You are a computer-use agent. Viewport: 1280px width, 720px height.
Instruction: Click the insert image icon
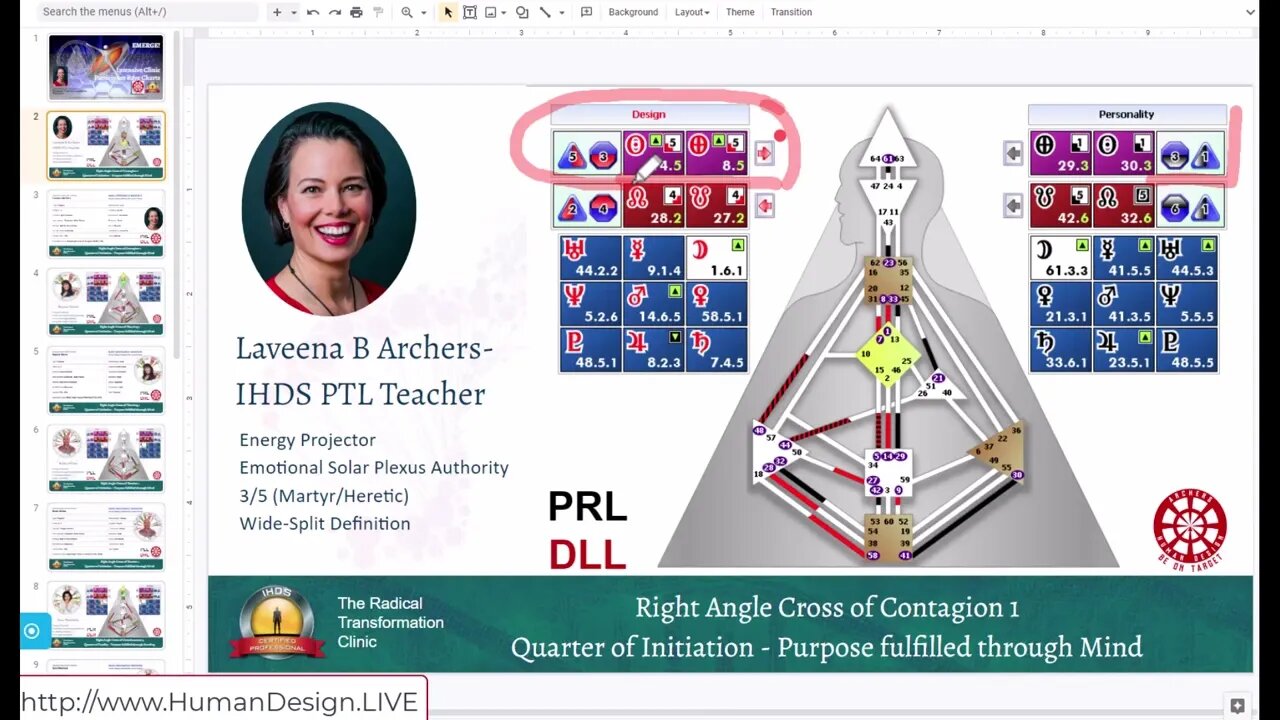coord(490,12)
